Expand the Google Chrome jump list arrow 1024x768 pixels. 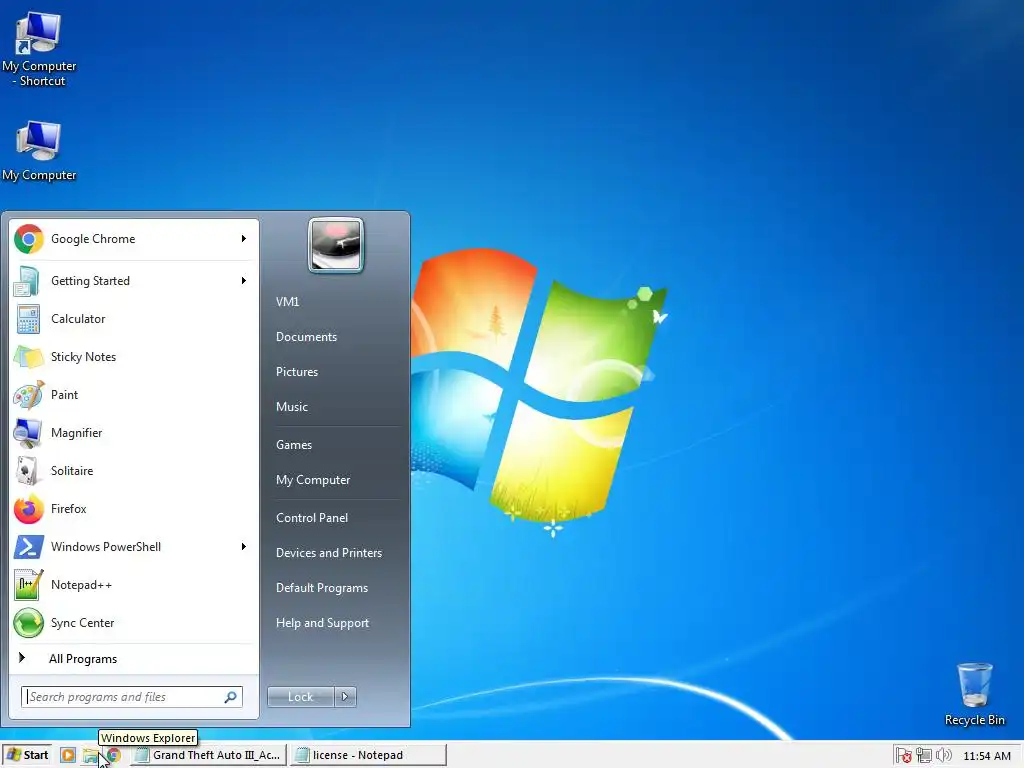244,239
